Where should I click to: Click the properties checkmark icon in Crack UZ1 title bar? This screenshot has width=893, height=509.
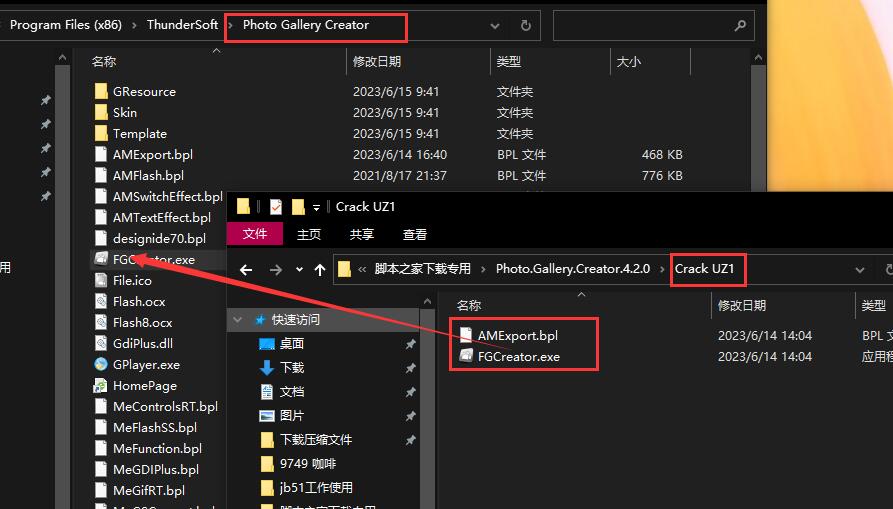pyautogui.click(x=276, y=207)
